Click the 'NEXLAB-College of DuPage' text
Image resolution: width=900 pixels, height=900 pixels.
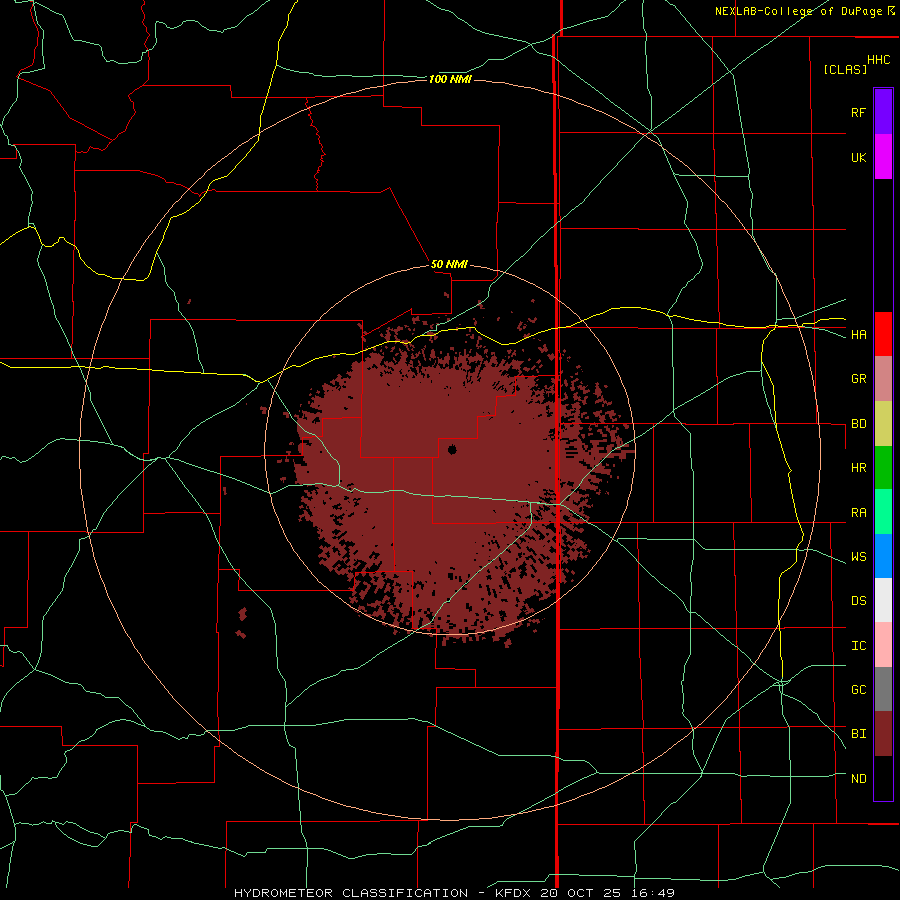tap(798, 11)
